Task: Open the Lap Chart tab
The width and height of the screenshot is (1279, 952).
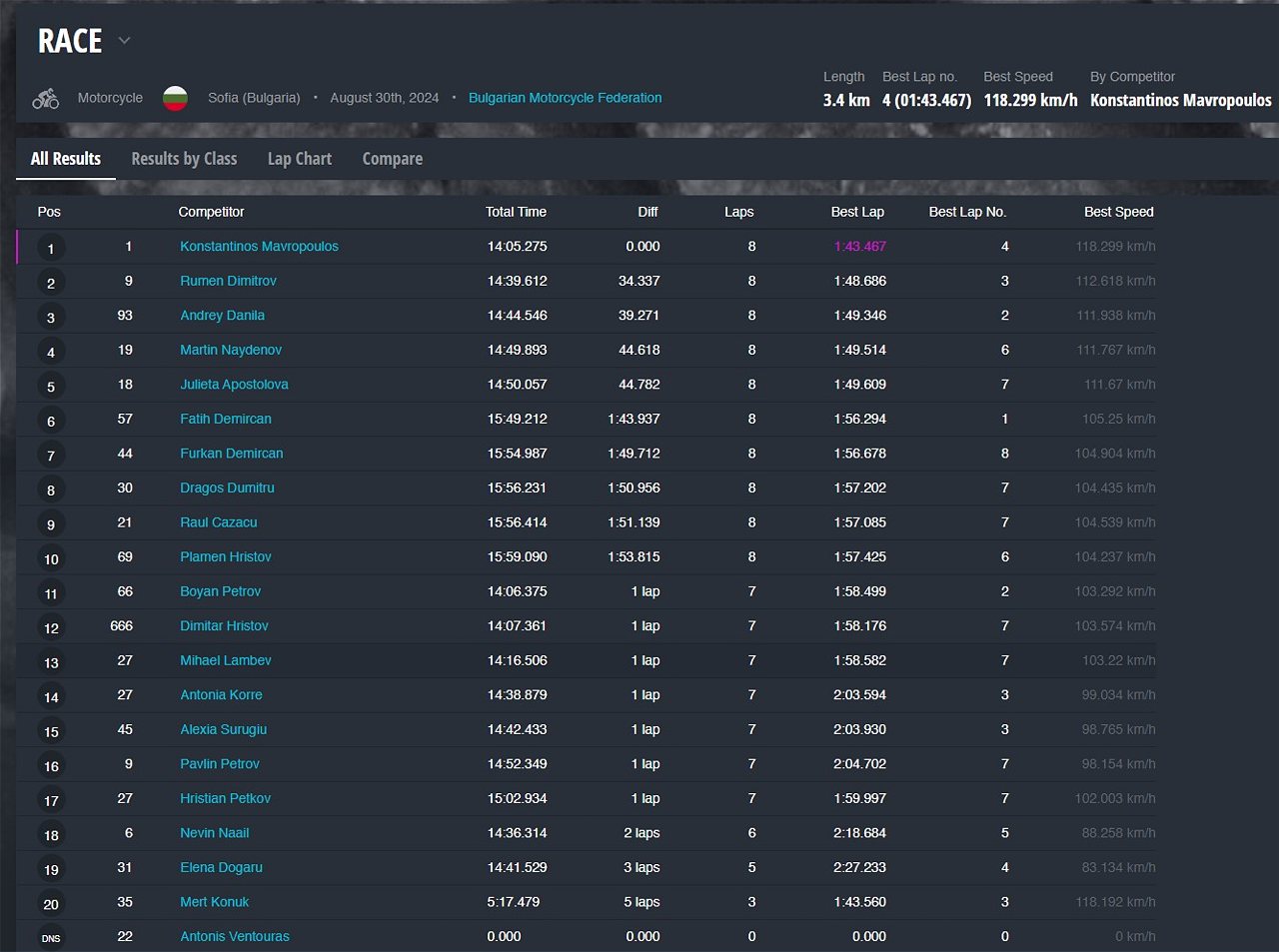Action: pos(299,159)
